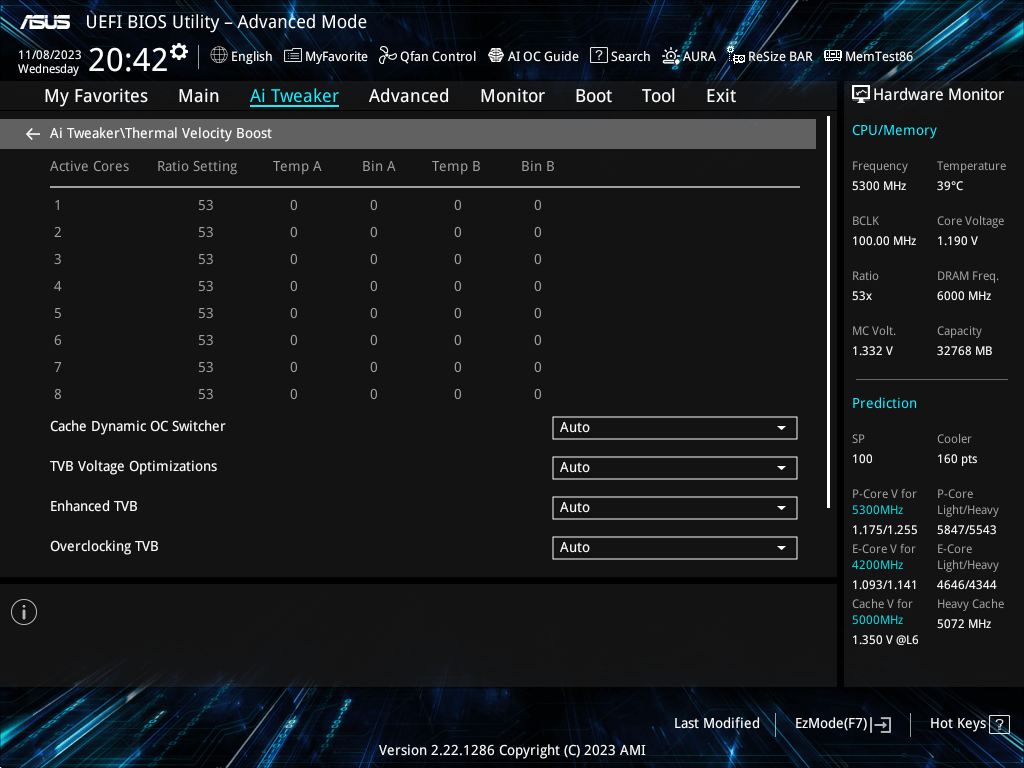Click the 5300MHz P-Core prediction link
This screenshot has width=1024, height=768.
tap(878, 510)
